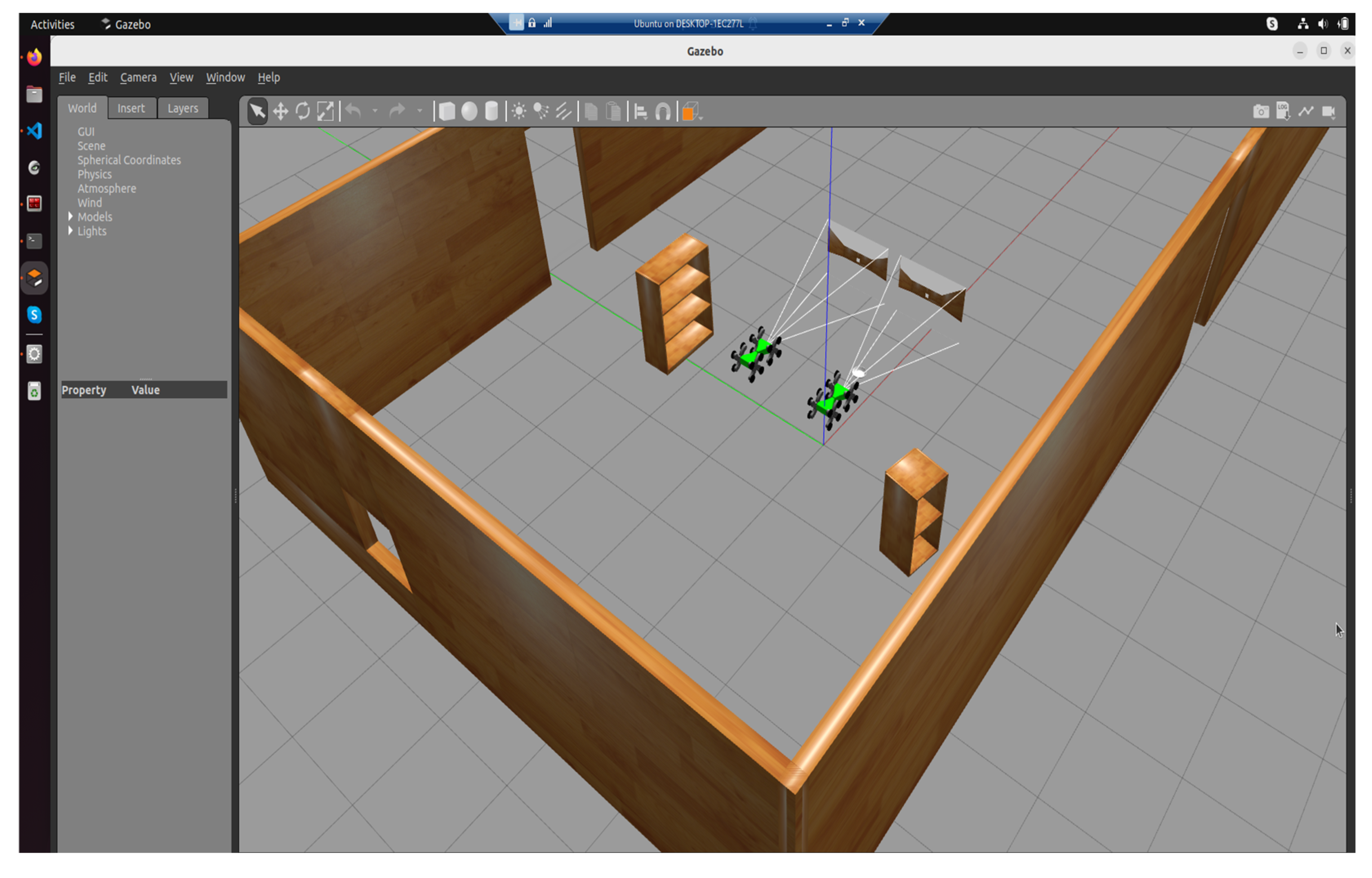The width and height of the screenshot is (1372, 878).
Task: Take a screenshot with camera icon
Action: coord(1261,112)
